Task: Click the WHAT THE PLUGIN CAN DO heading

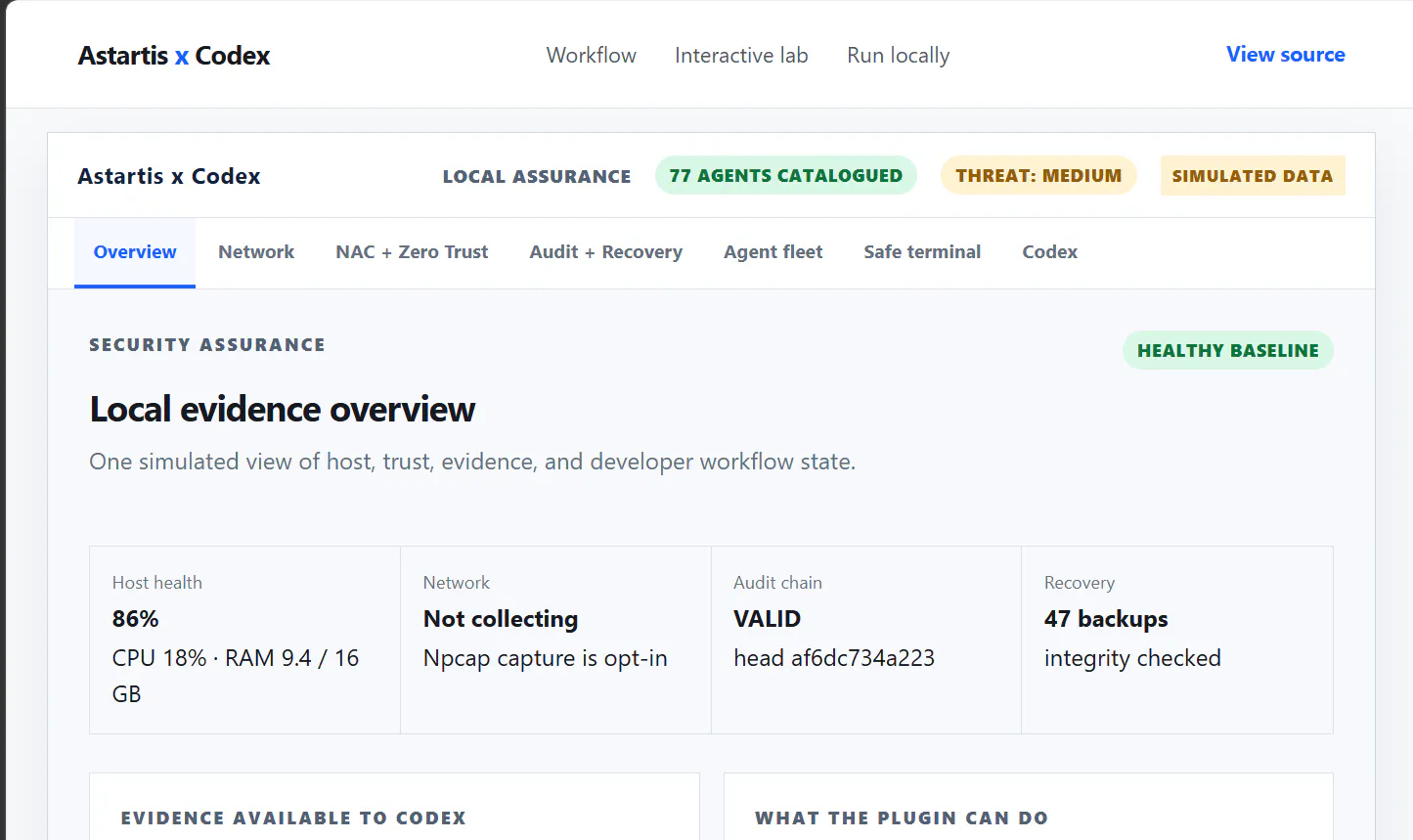Action: pyautogui.click(x=902, y=818)
